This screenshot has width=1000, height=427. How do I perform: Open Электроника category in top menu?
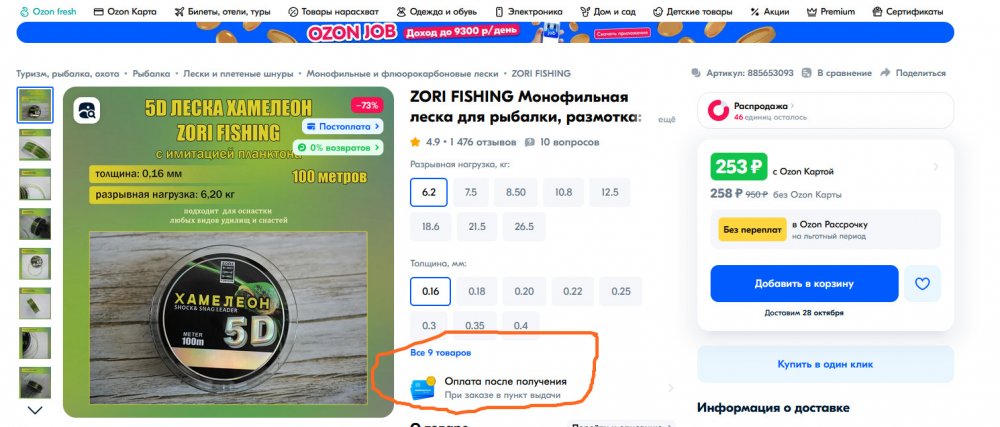[x=529, y=11]
